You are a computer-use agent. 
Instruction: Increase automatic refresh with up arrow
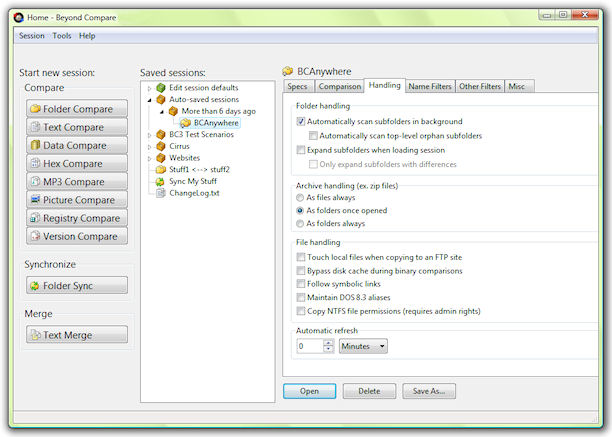(329, 343)
